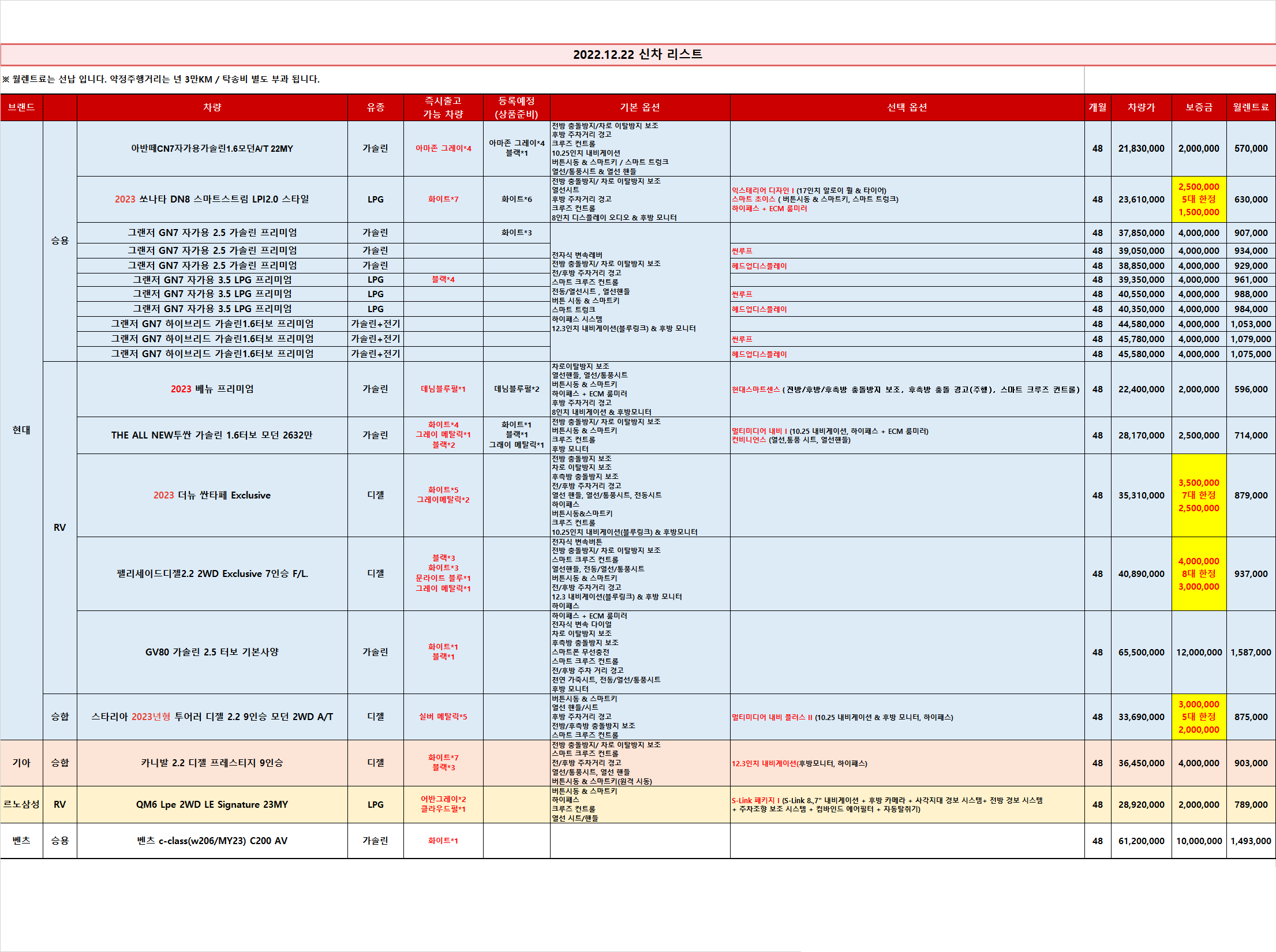Select the '유종' column header
This screenshot has height=952, width=1276.
click(375, 107)
